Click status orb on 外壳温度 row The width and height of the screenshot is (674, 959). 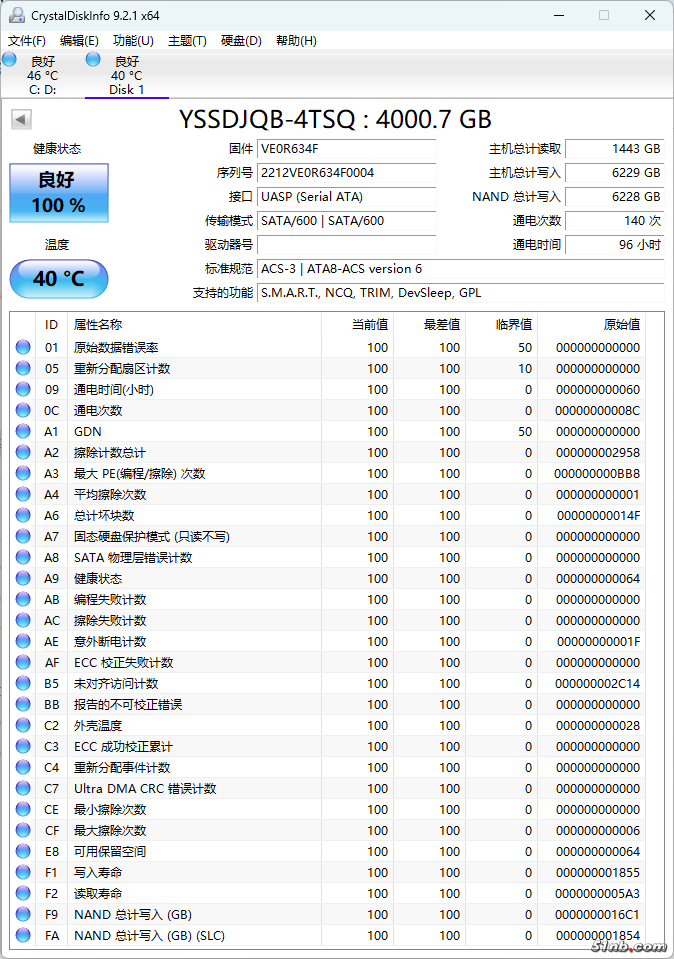click(23, 725)
